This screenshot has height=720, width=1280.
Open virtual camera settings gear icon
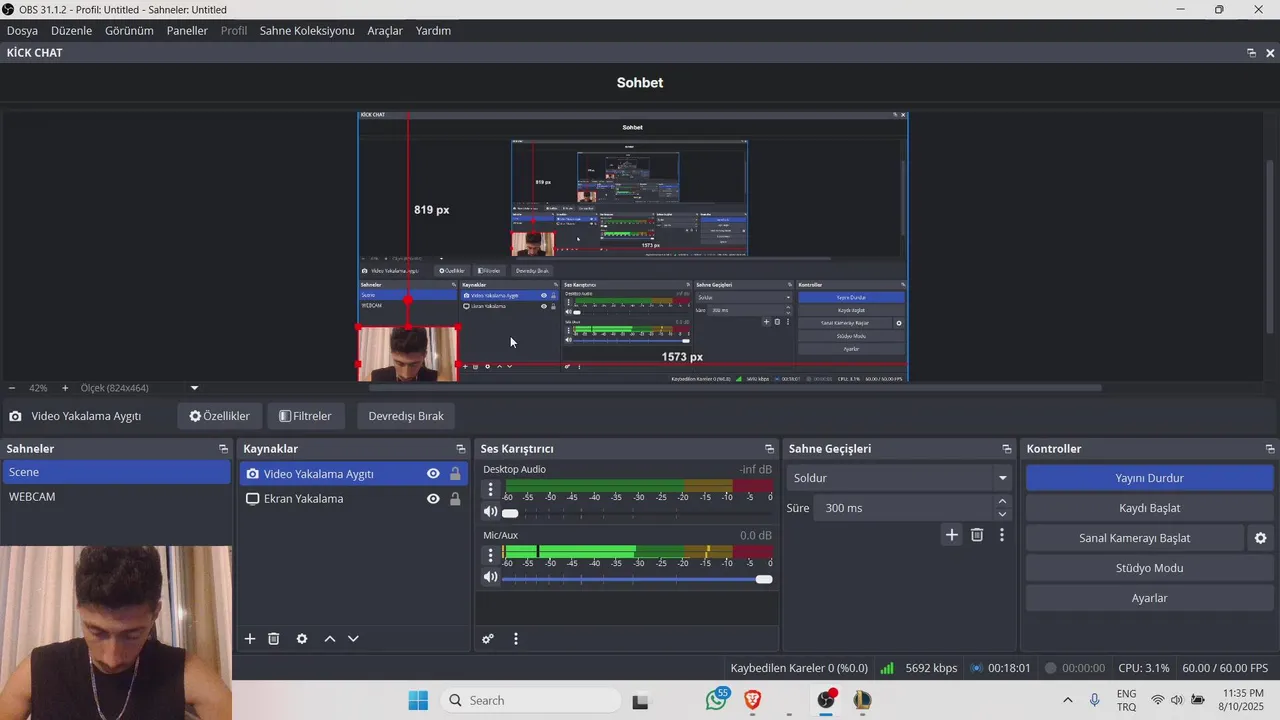(x=1260, y=538)
